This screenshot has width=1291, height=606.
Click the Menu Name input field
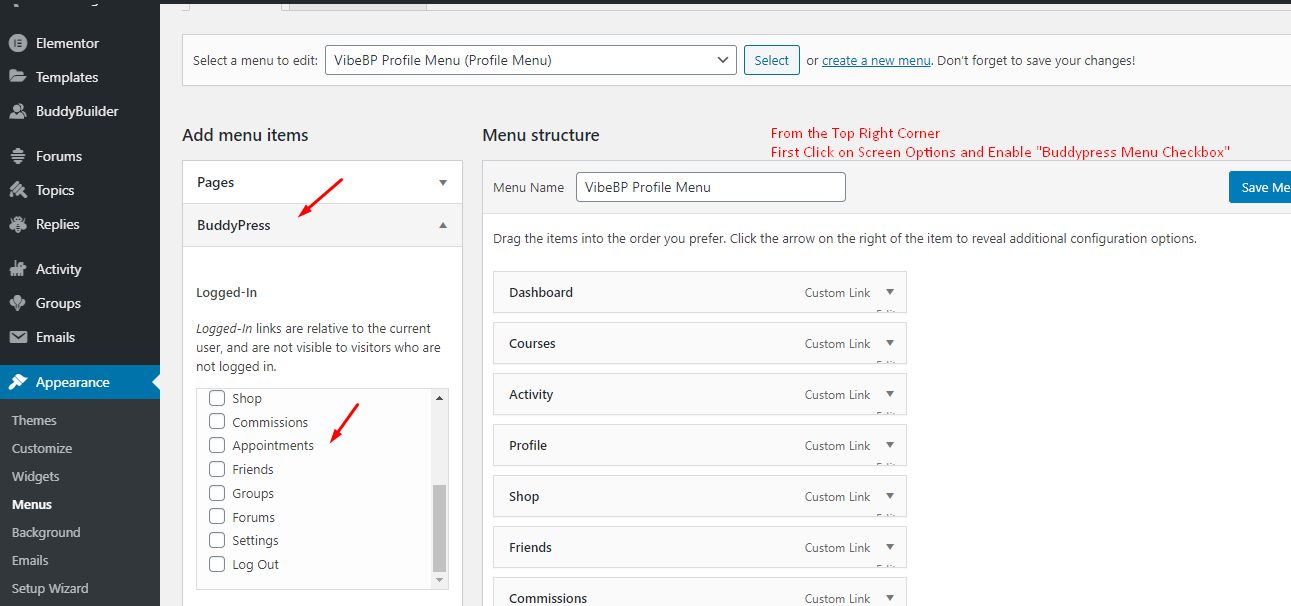(x=711, y=187)
